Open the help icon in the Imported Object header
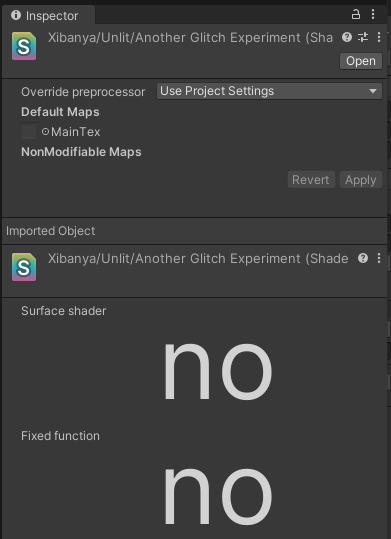 pos(363,258)
